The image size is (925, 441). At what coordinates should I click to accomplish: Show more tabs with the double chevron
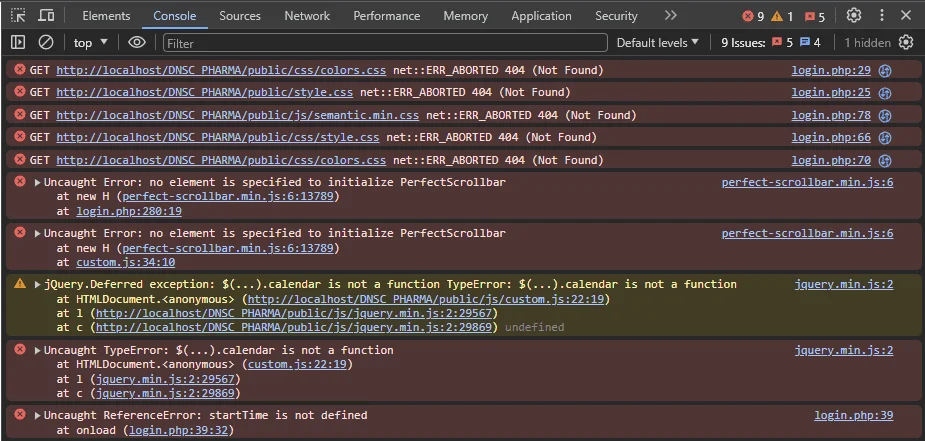[x=670, y=15]
